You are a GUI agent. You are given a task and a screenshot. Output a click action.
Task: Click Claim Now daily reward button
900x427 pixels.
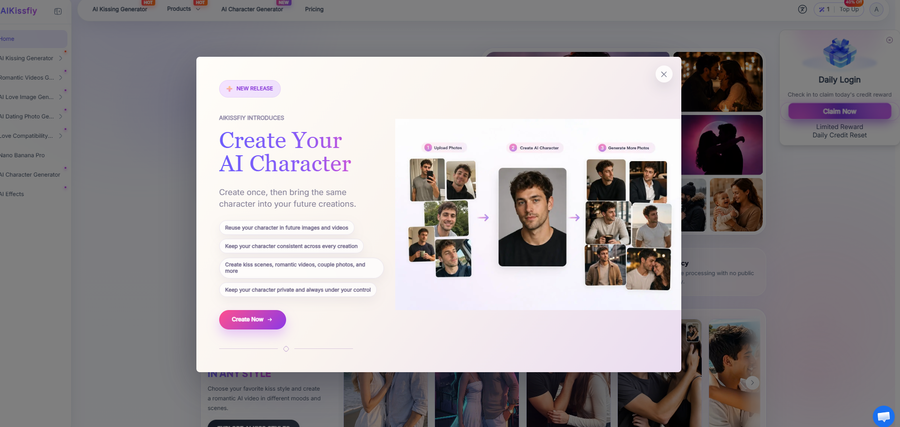tap(839, 111)
